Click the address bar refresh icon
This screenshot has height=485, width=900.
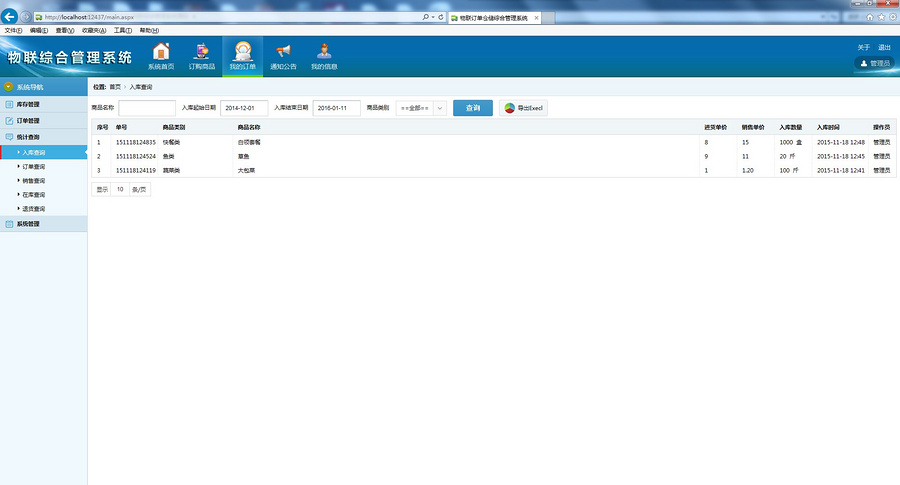441,17
